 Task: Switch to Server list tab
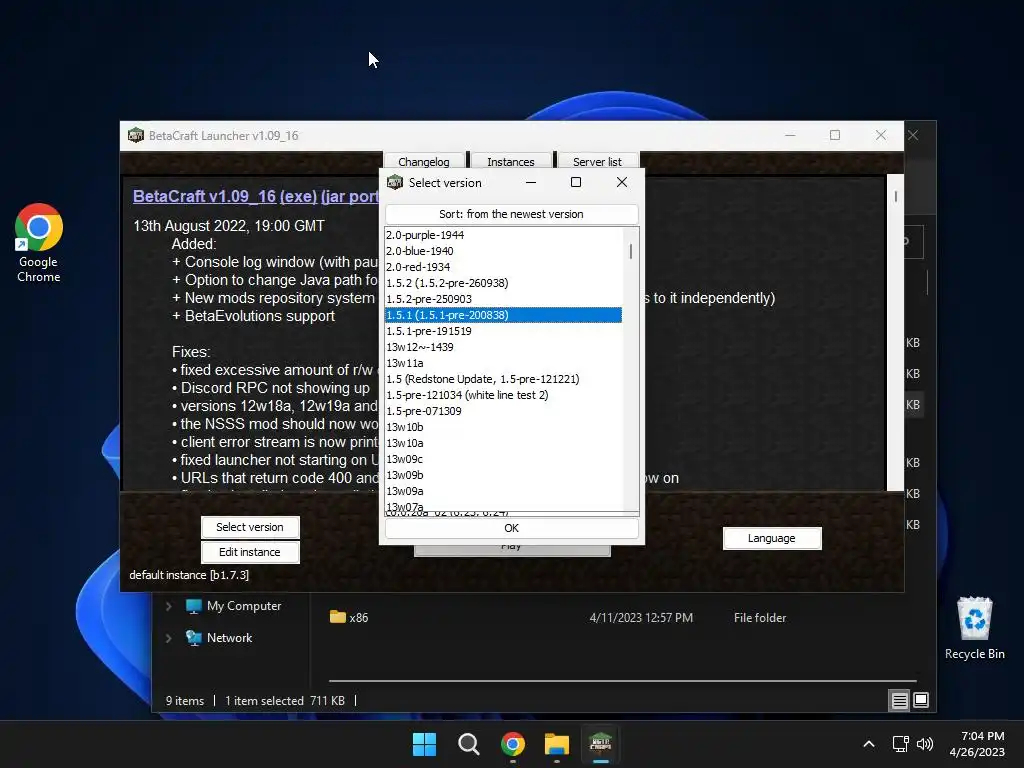point(598,161)
